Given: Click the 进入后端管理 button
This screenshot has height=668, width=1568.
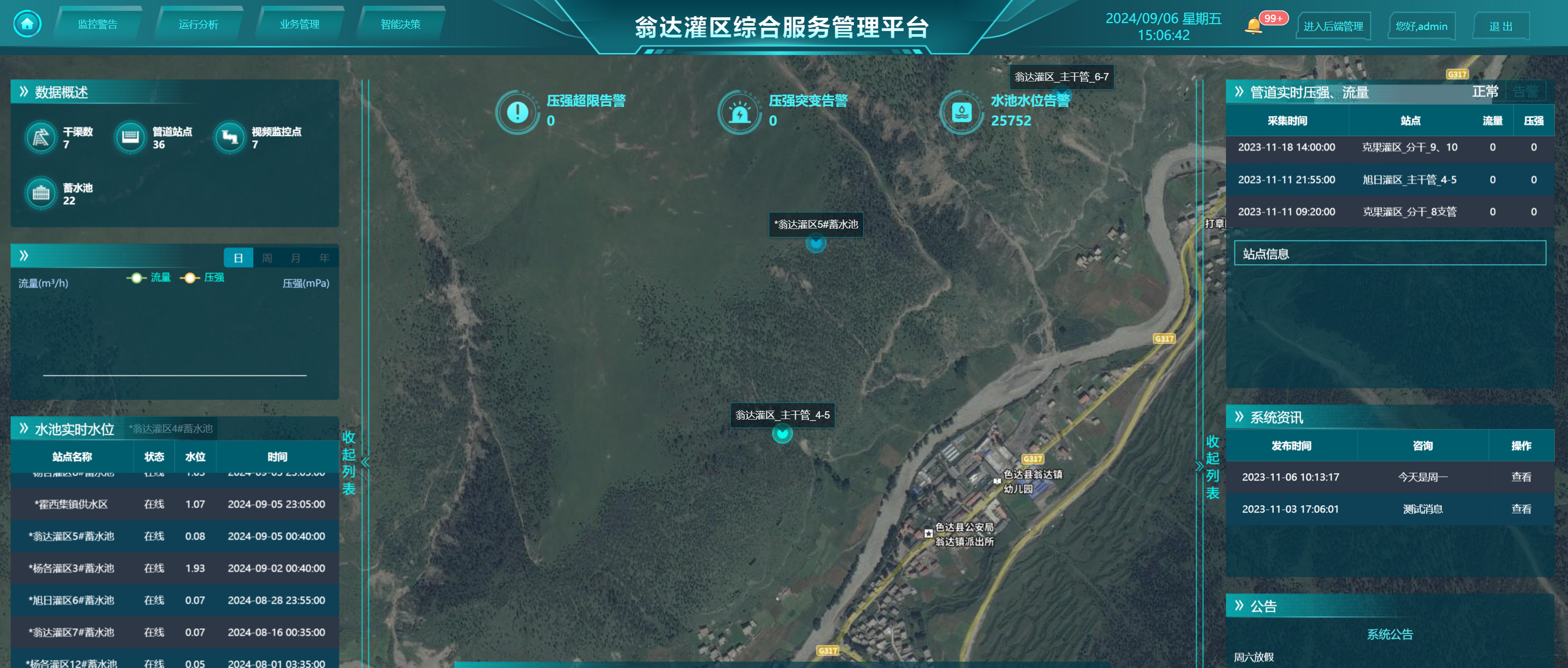Looking at the screenshot, I should point(1333,26).
